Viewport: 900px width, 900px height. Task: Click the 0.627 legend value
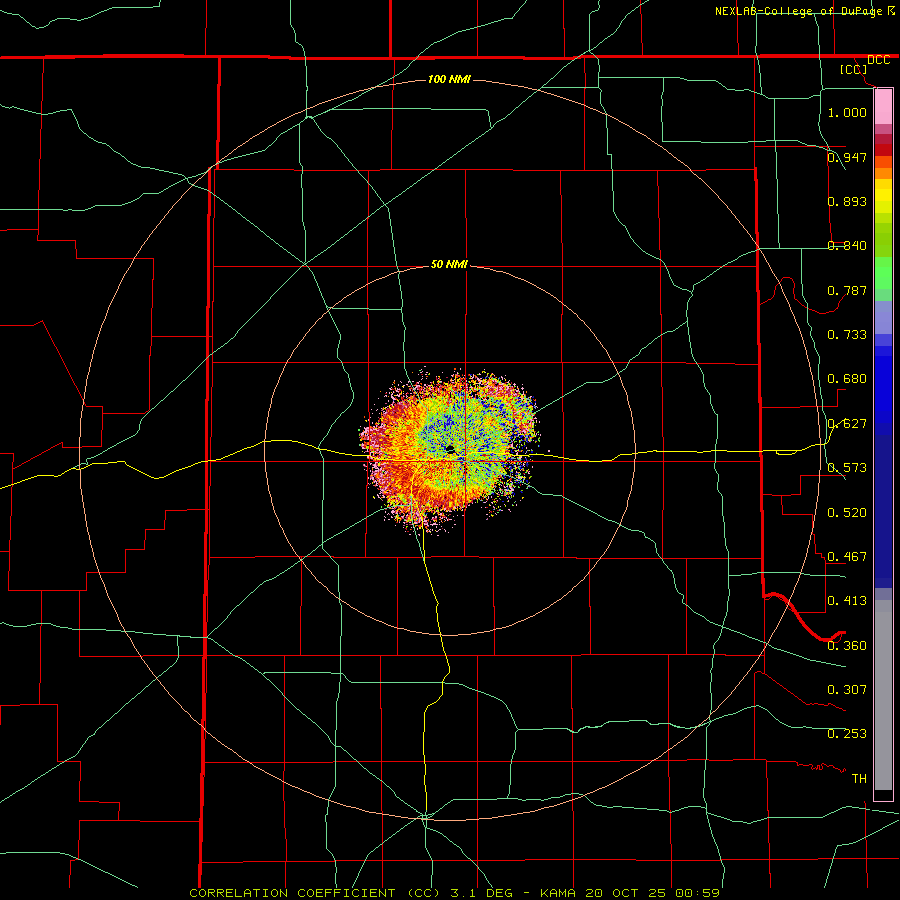click(847, 423)
